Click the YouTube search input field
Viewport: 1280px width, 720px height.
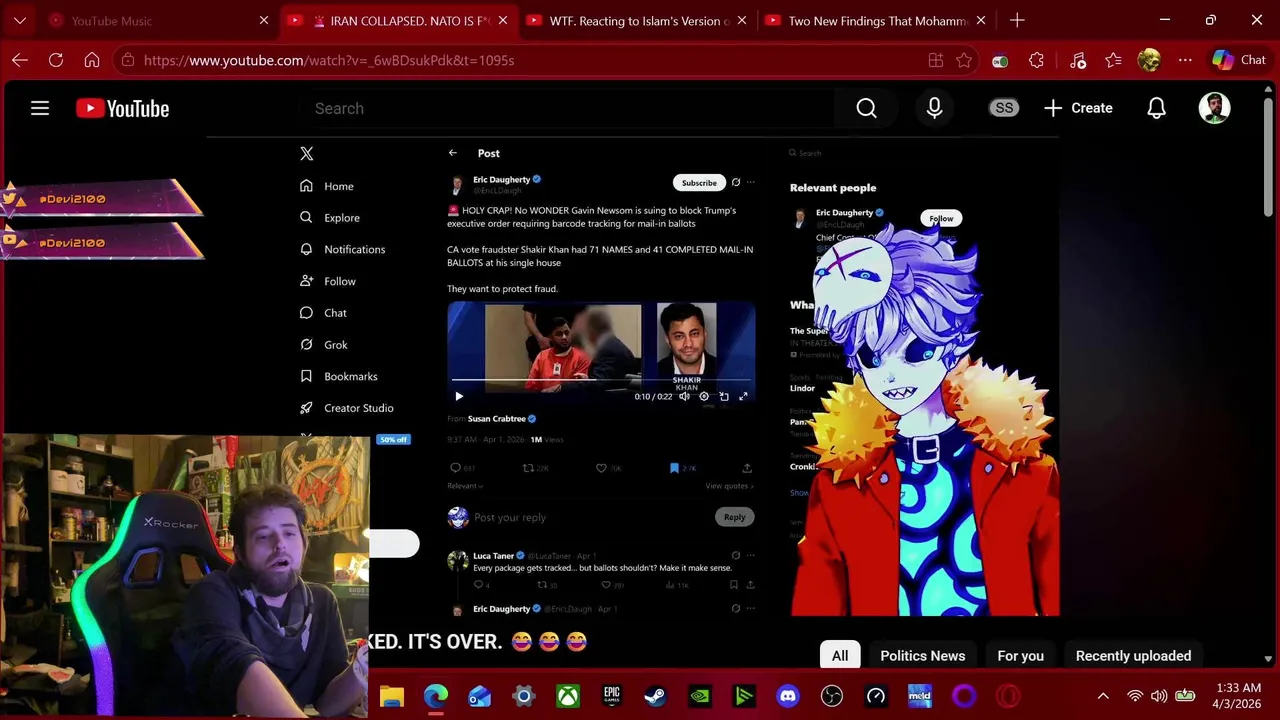[x=570, y=108]
